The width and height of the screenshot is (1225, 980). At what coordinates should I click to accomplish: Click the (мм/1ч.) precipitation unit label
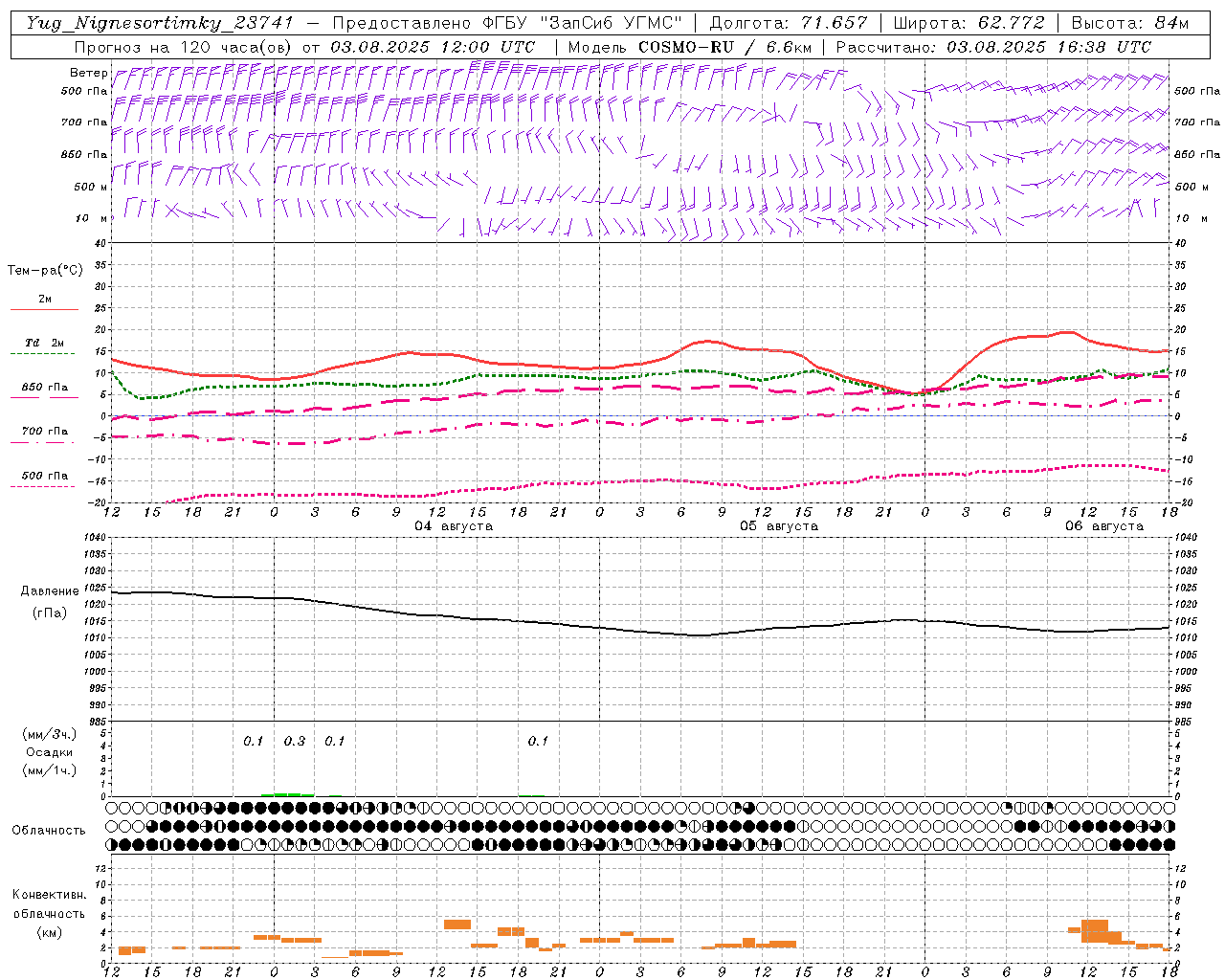click(50, 770)
